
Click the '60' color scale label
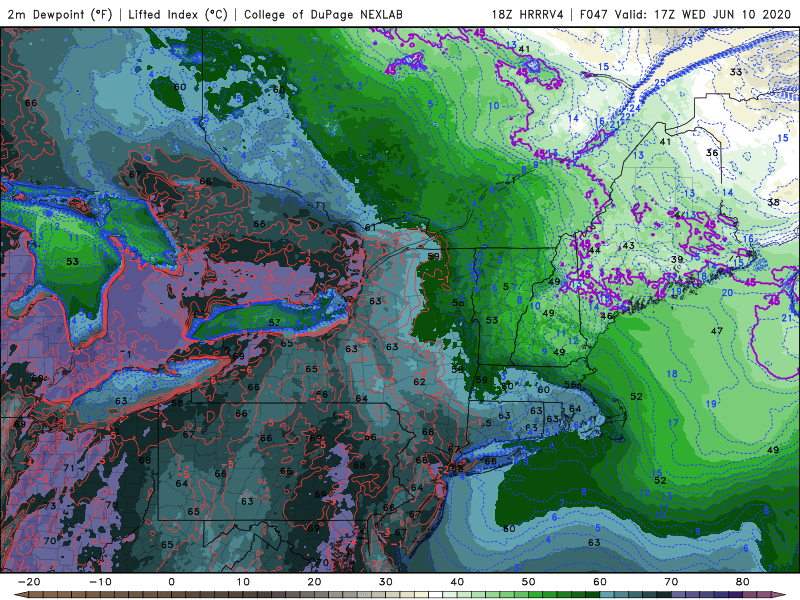(x=600, y=582)
